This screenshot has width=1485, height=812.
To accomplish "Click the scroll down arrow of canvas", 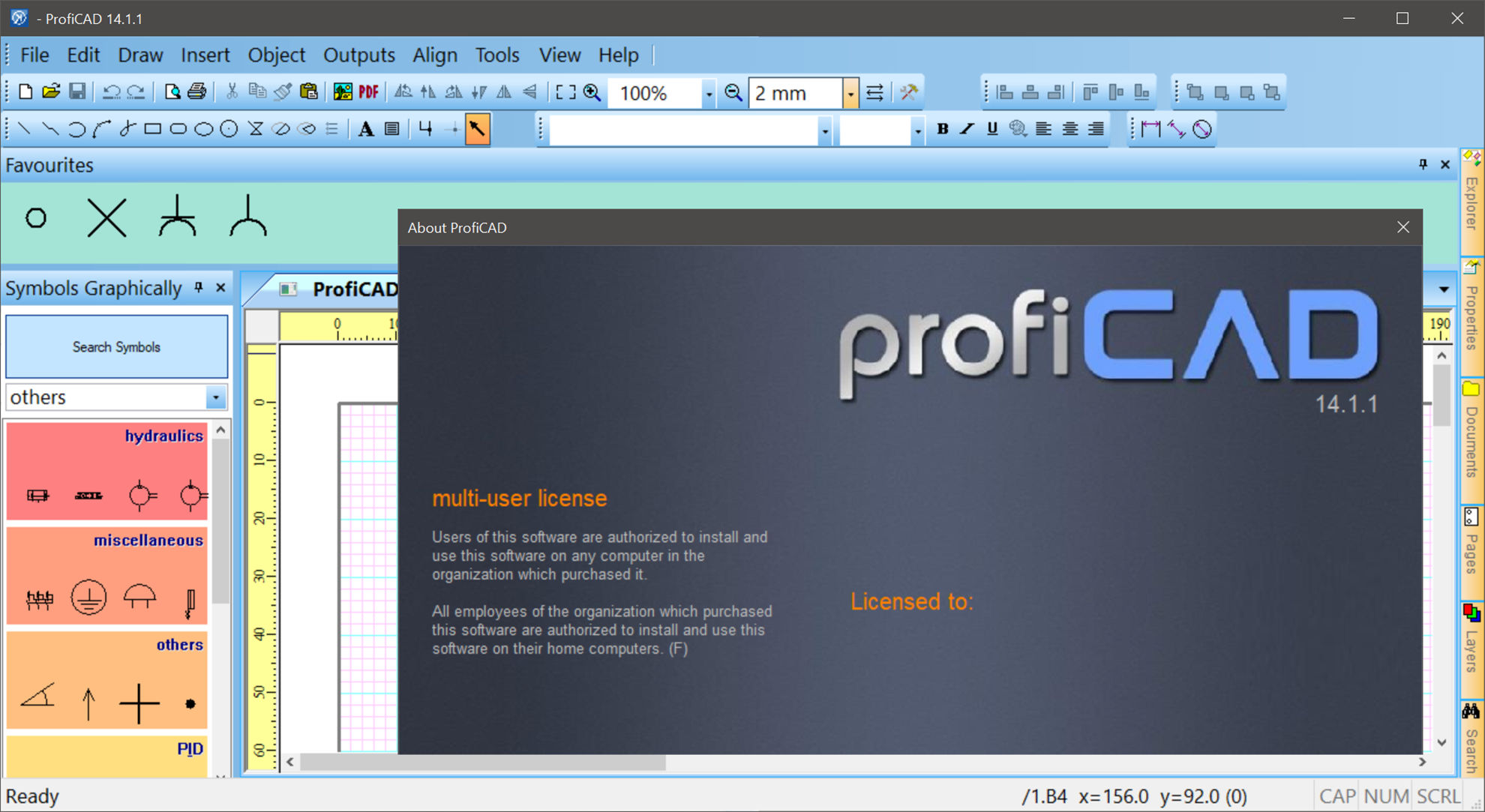I will (x=1441, y=742).
